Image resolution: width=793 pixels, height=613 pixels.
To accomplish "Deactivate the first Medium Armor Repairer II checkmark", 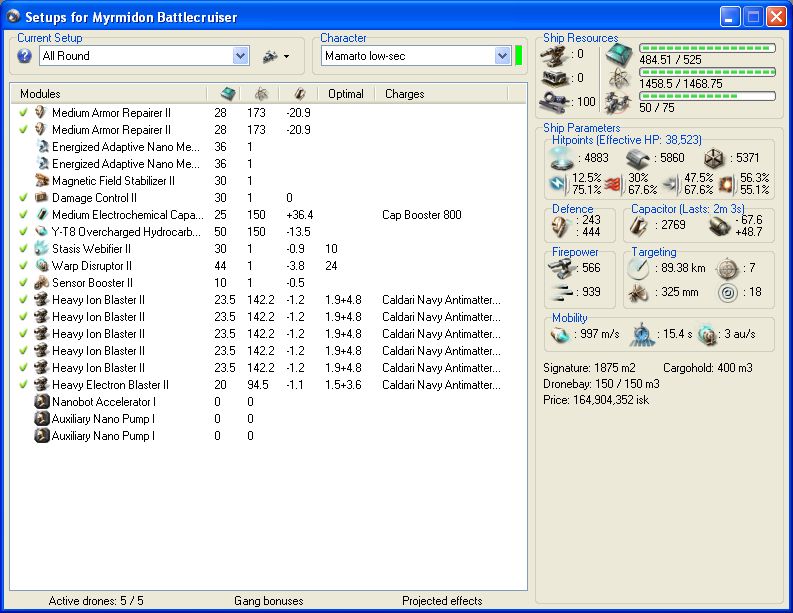I will (x=24, y=113).
